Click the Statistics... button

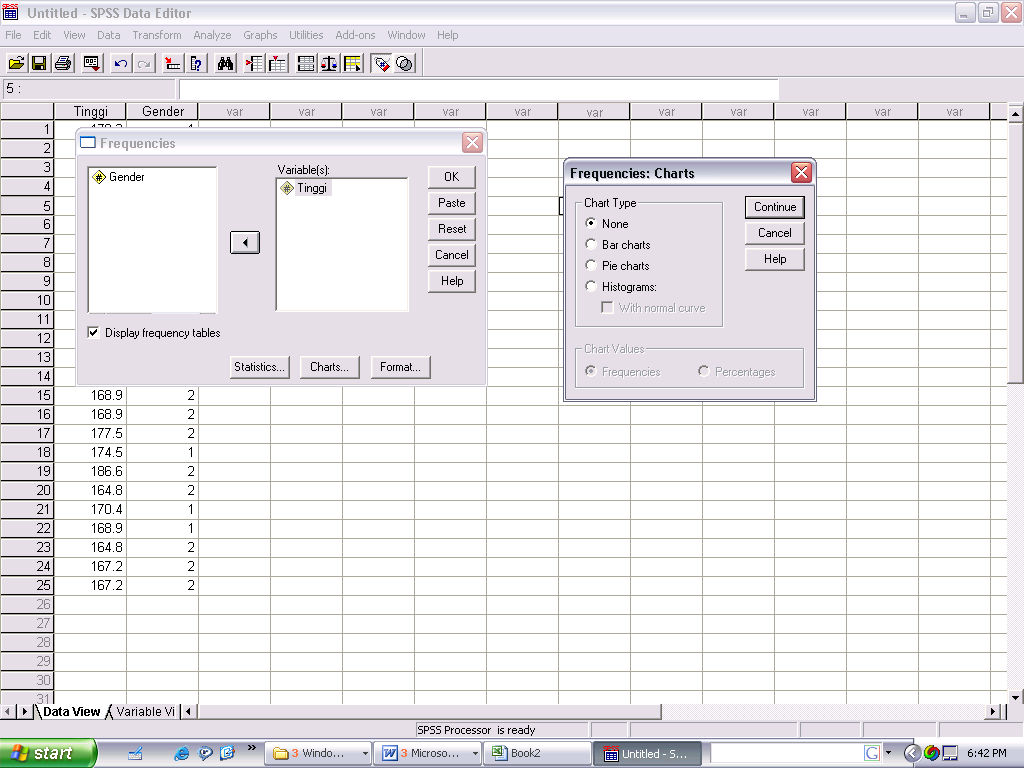point(259,367)
